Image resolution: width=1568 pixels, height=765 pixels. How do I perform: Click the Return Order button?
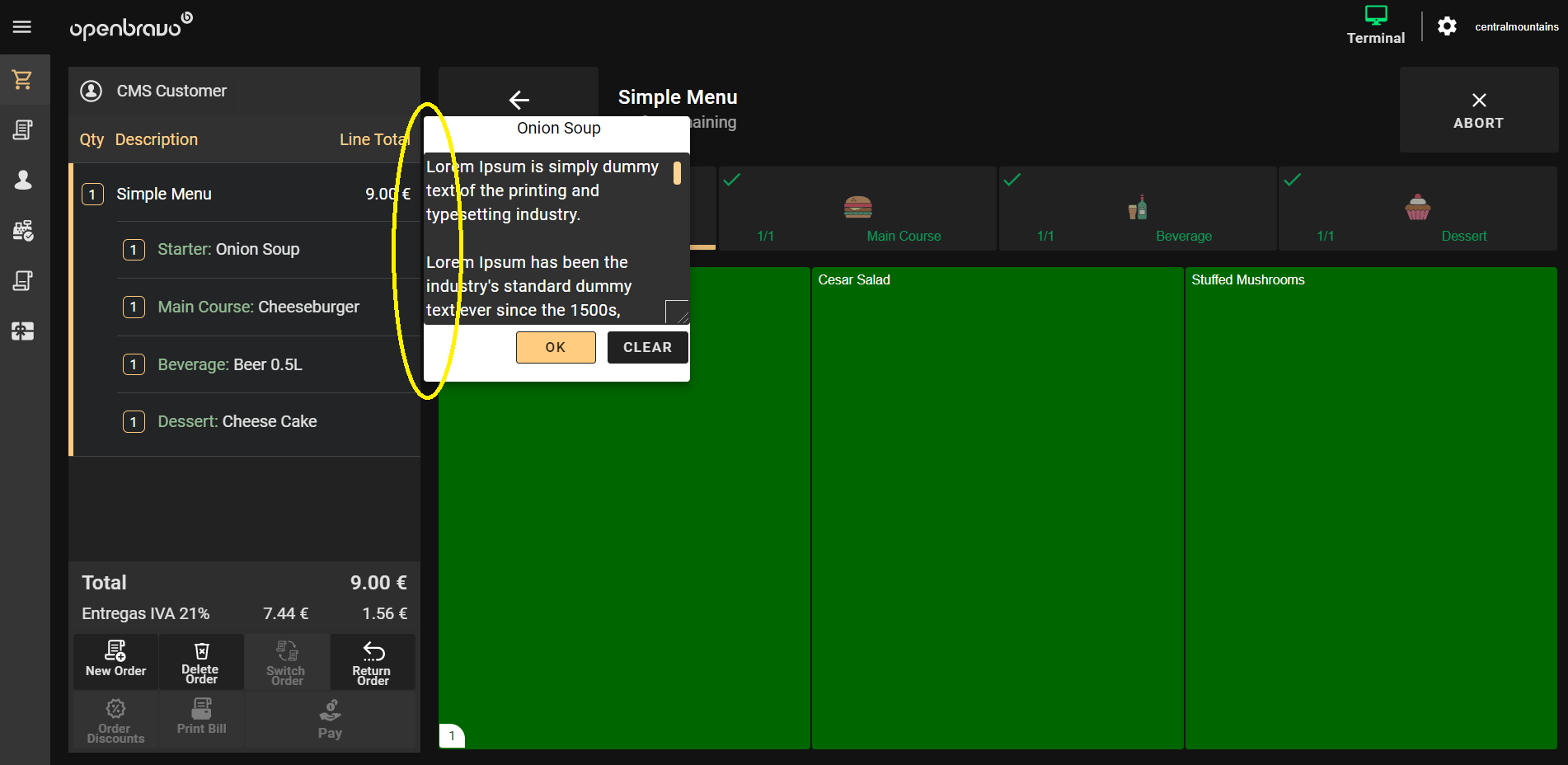click(373, 661)
